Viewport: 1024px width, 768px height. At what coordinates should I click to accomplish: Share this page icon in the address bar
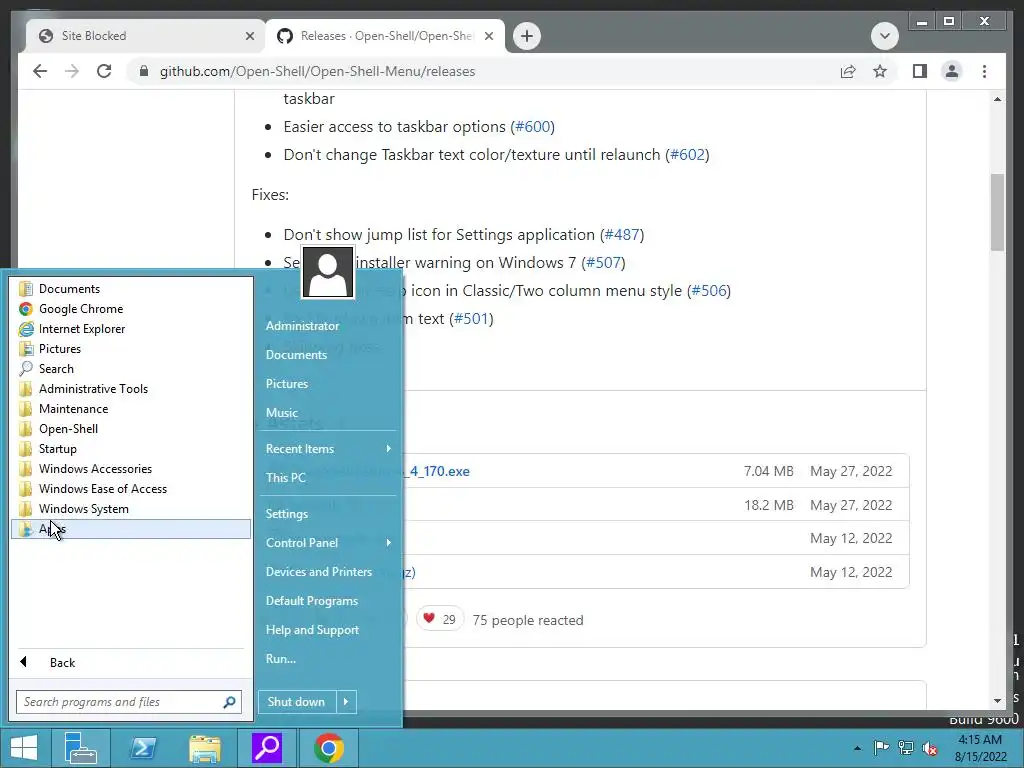(848, 71)
